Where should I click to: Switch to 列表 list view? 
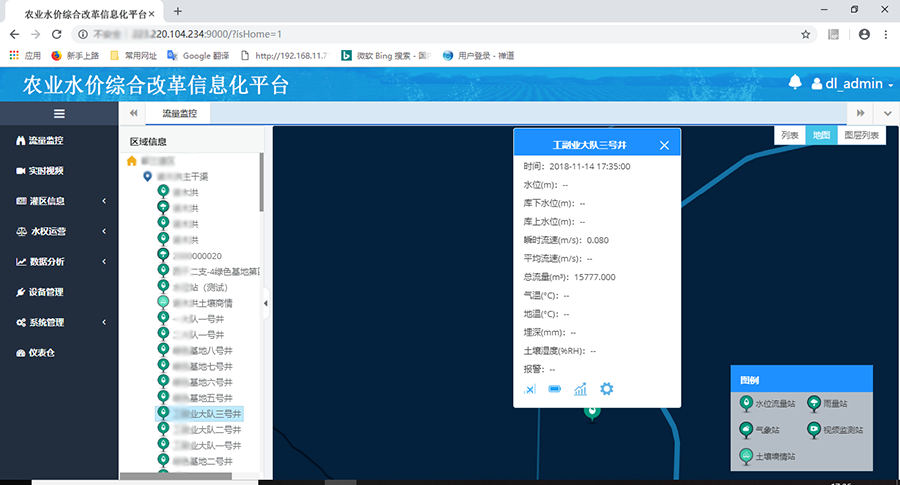point(790,135)
